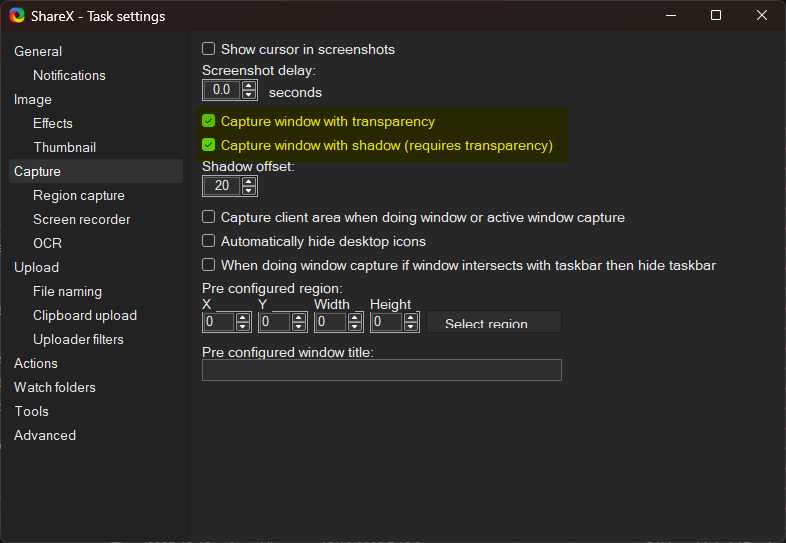786x543 pixels.
Task: Maximize the Task settings window
Action: [716, 16]
